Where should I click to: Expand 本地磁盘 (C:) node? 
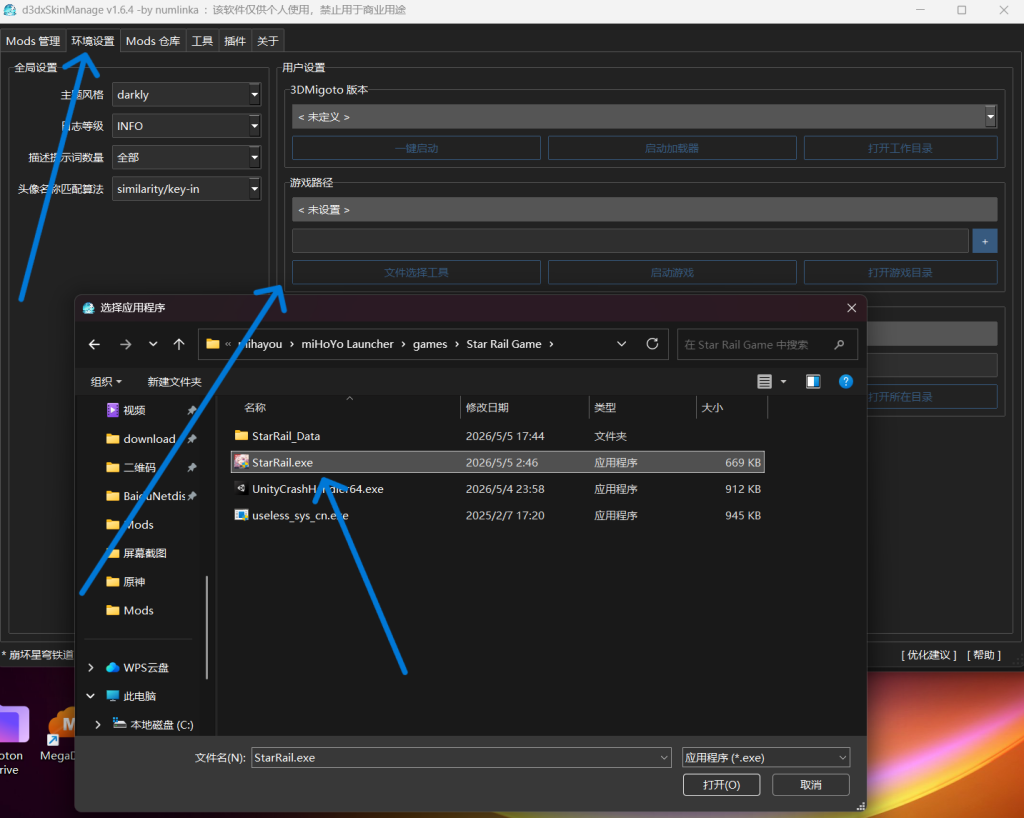tap(98, 725)
